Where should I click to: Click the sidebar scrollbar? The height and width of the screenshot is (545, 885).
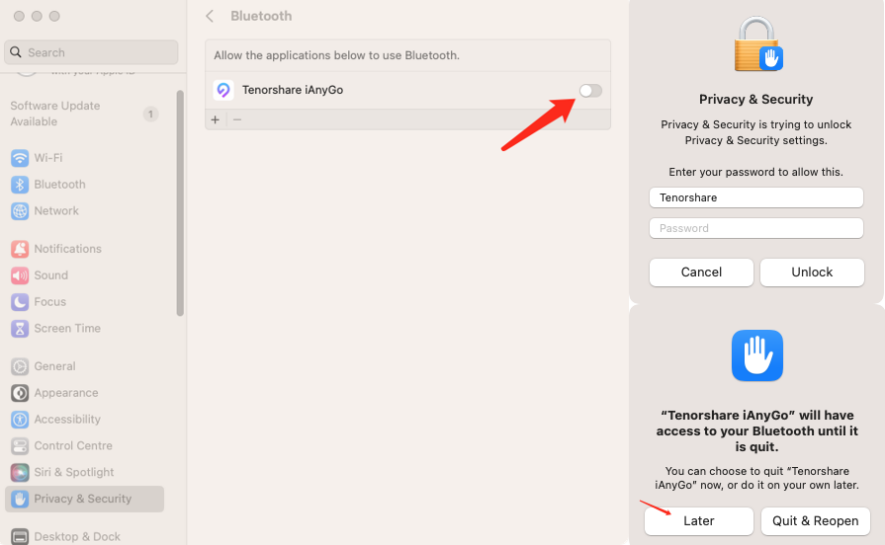pyautogui.click(x=180, y=203)
